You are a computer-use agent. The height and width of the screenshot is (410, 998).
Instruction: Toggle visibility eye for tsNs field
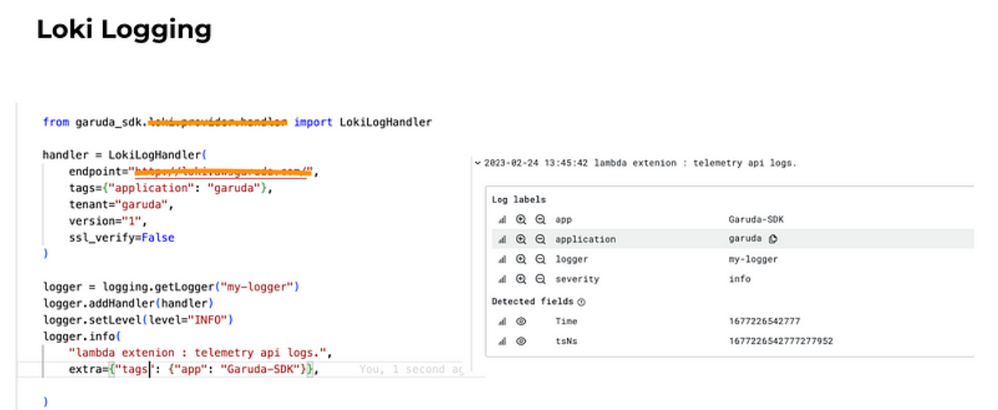click(521, 341)
